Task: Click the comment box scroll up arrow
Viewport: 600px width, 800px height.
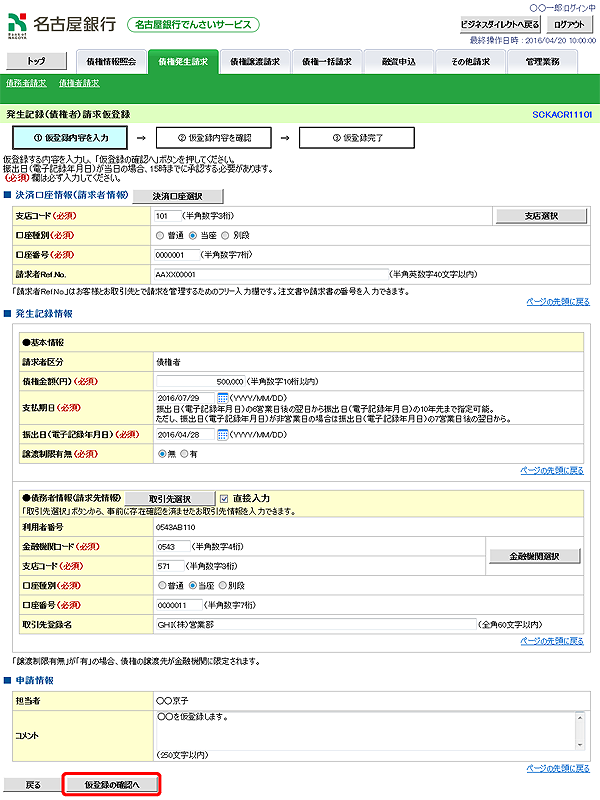Action: [x=580, y=717]
